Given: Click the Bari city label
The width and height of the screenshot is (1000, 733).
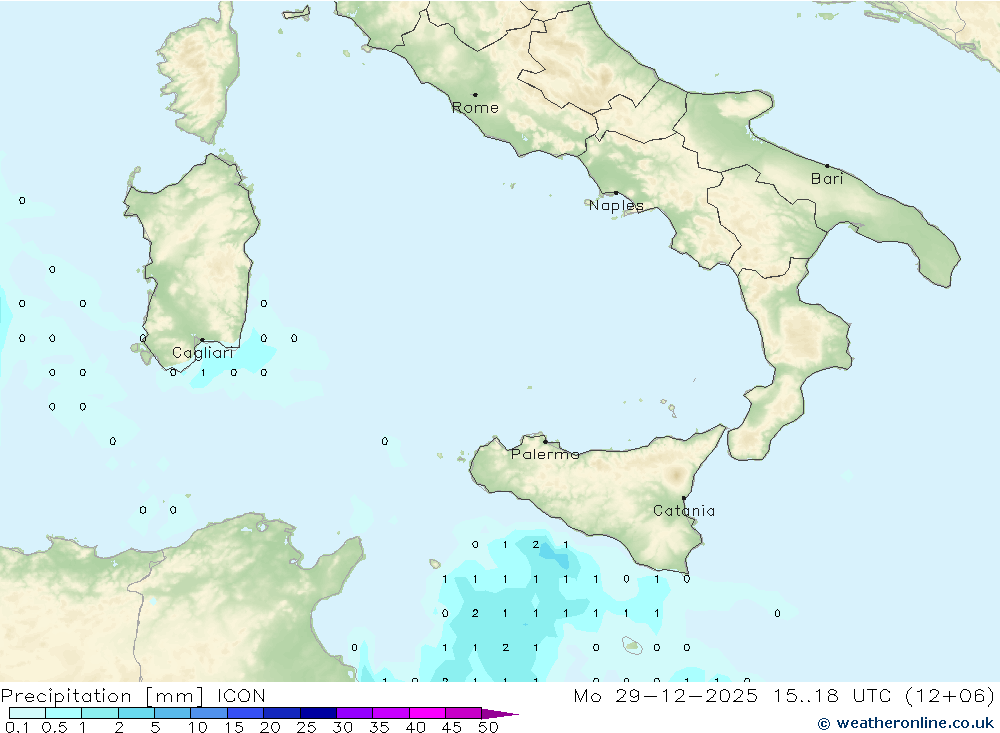Looking at the screenshot, I should (827, 179).
